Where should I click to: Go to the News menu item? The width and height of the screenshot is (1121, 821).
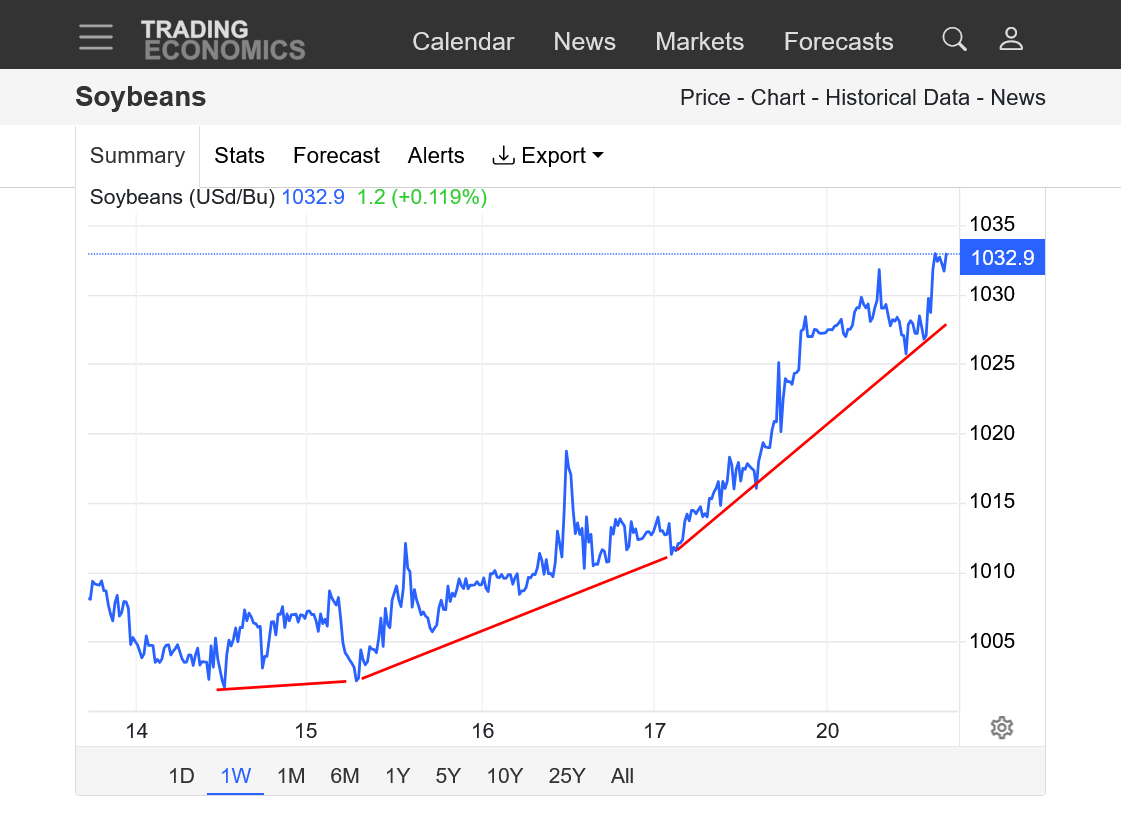click(584, 42)
